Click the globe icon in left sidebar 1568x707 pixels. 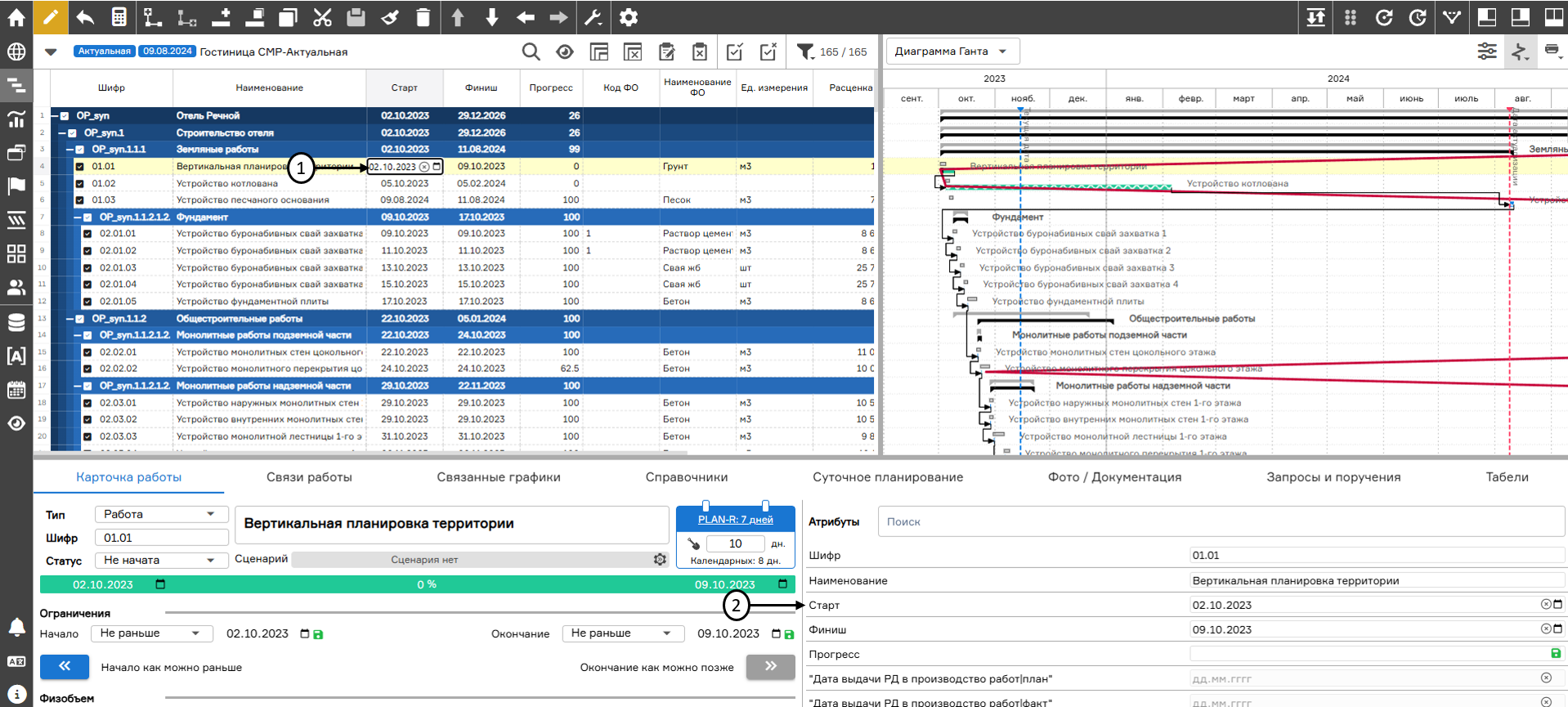16,51
